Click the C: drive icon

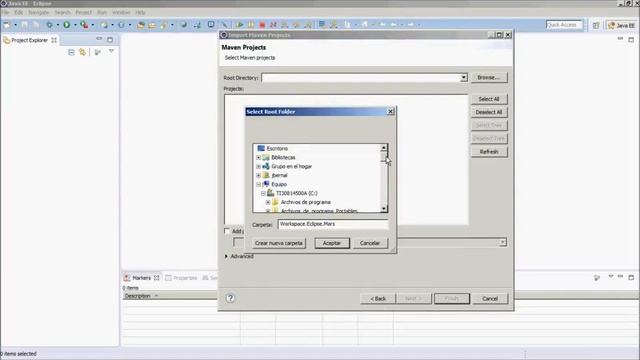click(271, 193)
